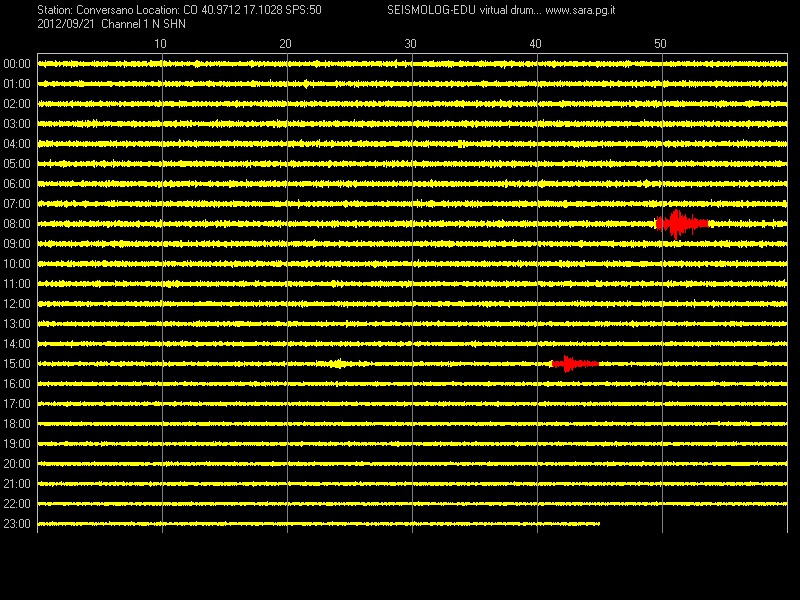Click the SEISMOLOG-EDU virtual drum title
The height and width of the screenshot is (600, 800).
[464, 10]
